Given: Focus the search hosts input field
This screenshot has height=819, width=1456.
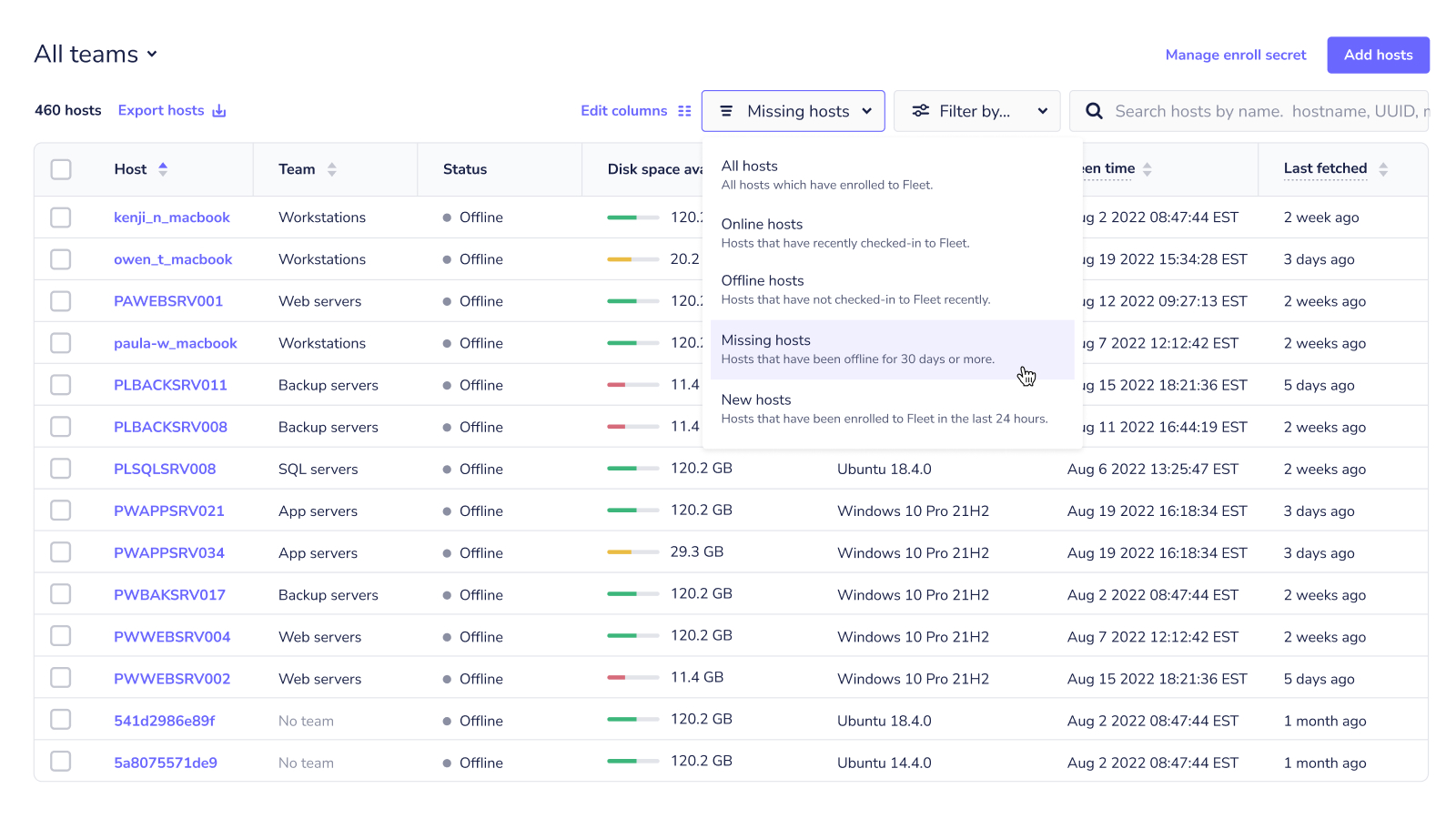Looking at the screenshot, I should [1249, 111].
